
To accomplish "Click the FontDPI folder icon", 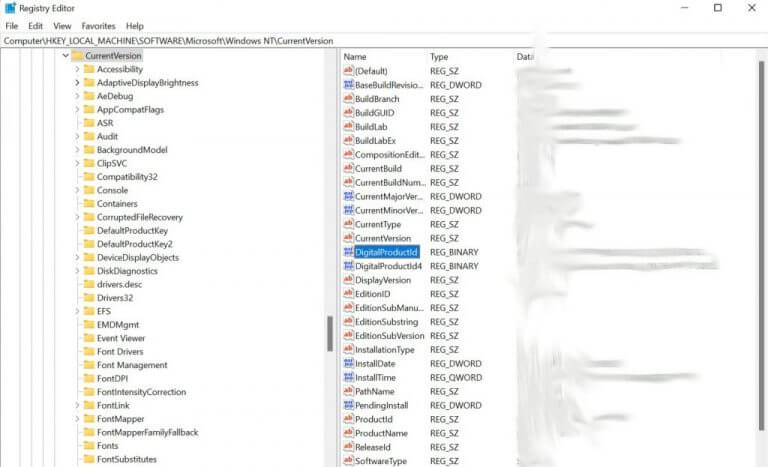I will click(x=89, y=378).
